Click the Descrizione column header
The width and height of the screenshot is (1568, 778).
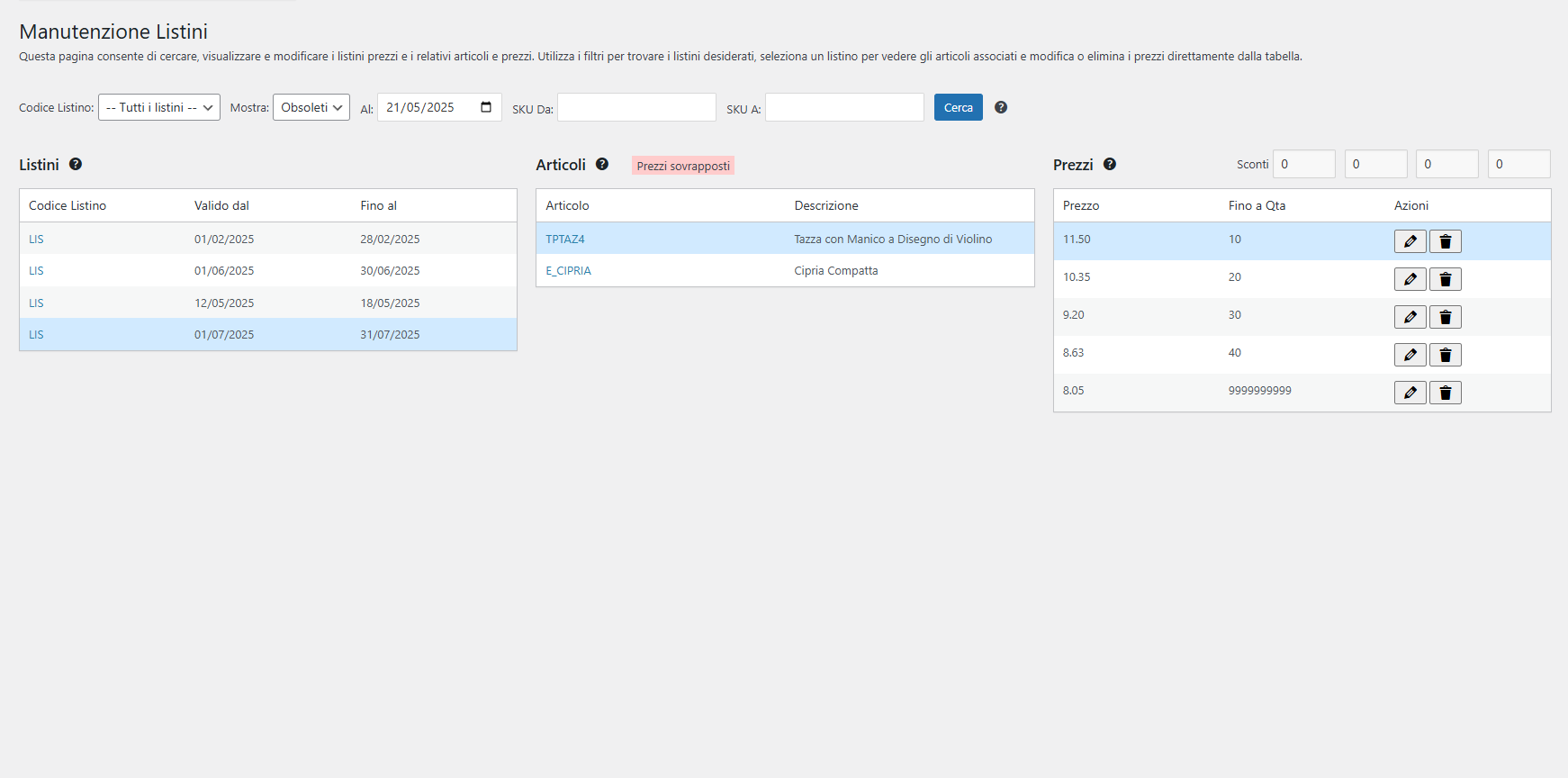pyautogui.click(x=826, y=205)
